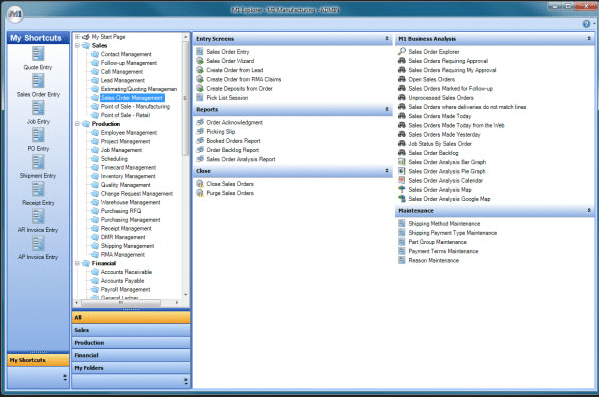Viewport: 599px width, 397px height.
Task: Click the Sales Order Wizard icon
Action: pyautogui.click(x=199, y=61)
